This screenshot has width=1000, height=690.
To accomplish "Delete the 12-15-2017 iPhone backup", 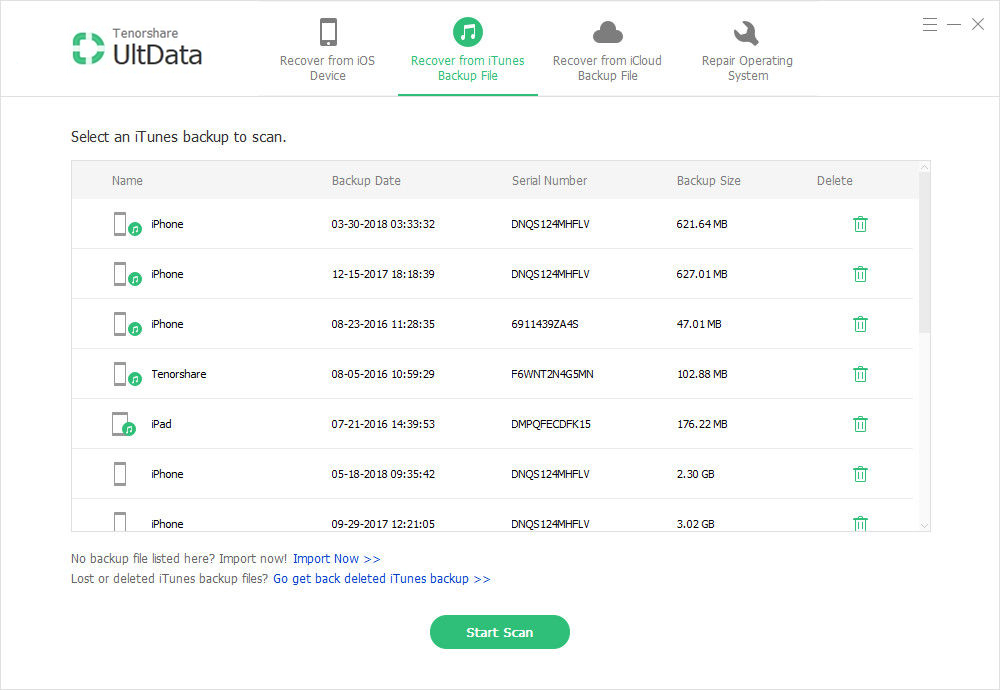I will 860,274.
